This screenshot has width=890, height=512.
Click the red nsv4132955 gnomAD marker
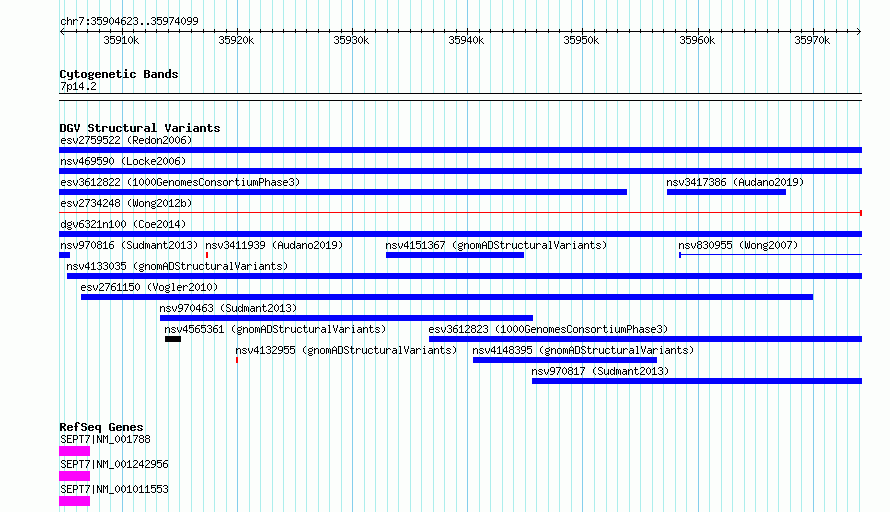point(237,360)
